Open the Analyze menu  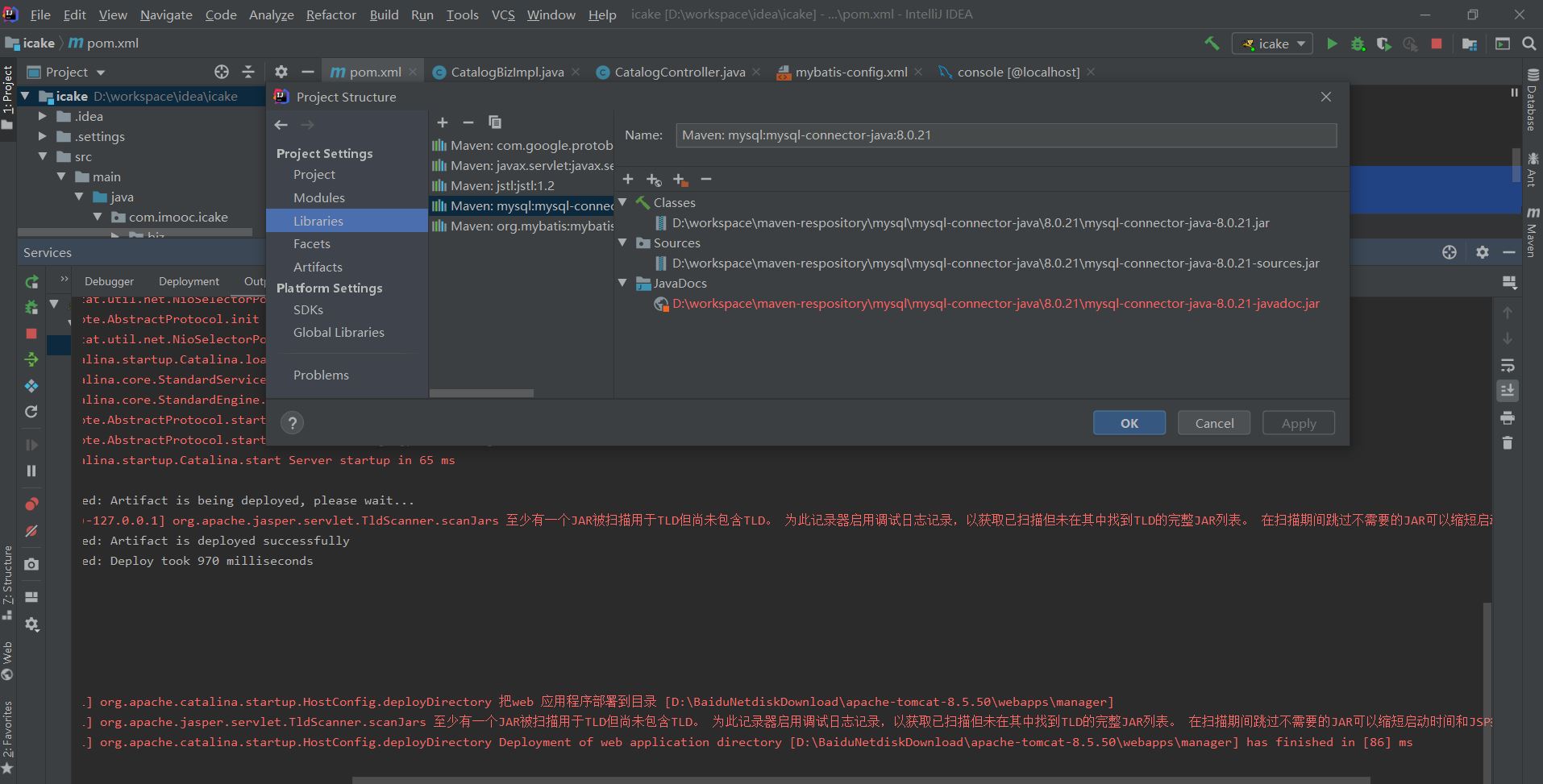point(271,15)
